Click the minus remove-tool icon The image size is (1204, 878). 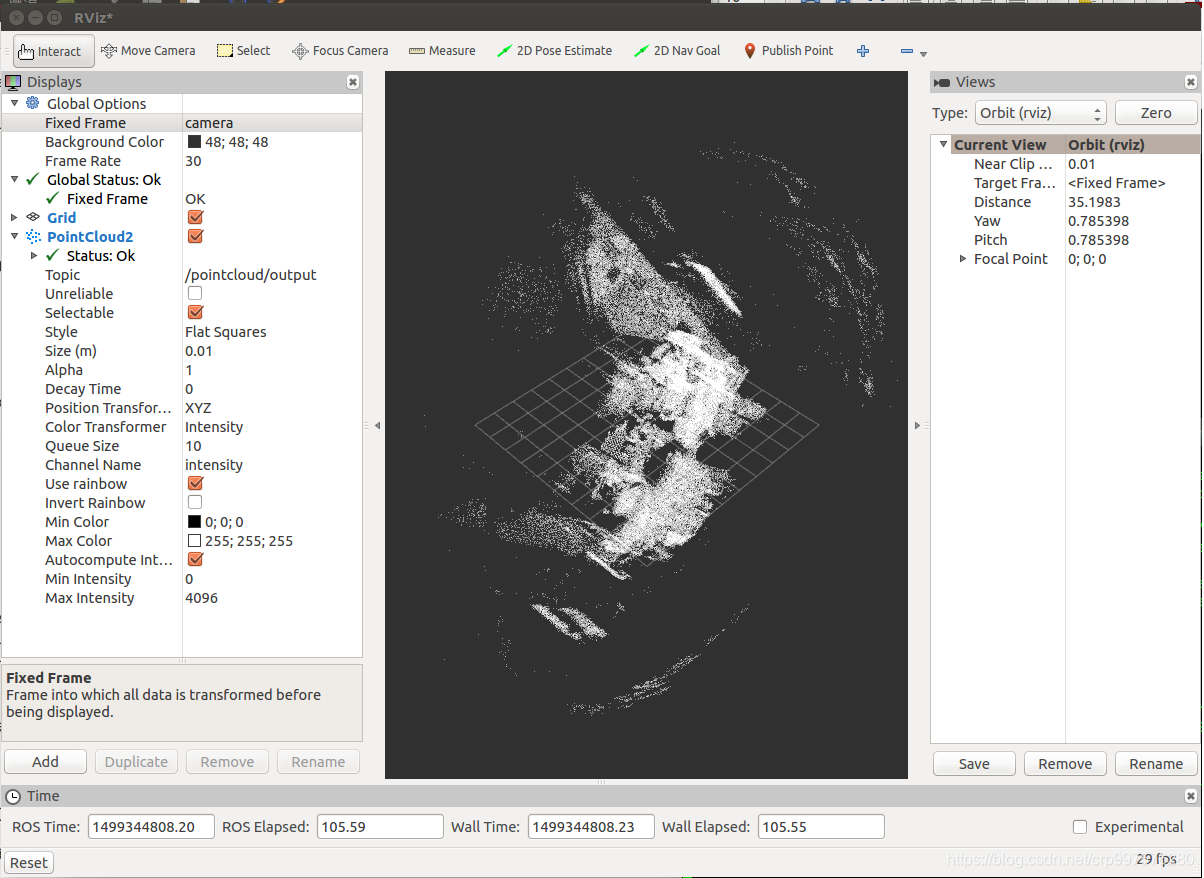[x=906, y=51]
